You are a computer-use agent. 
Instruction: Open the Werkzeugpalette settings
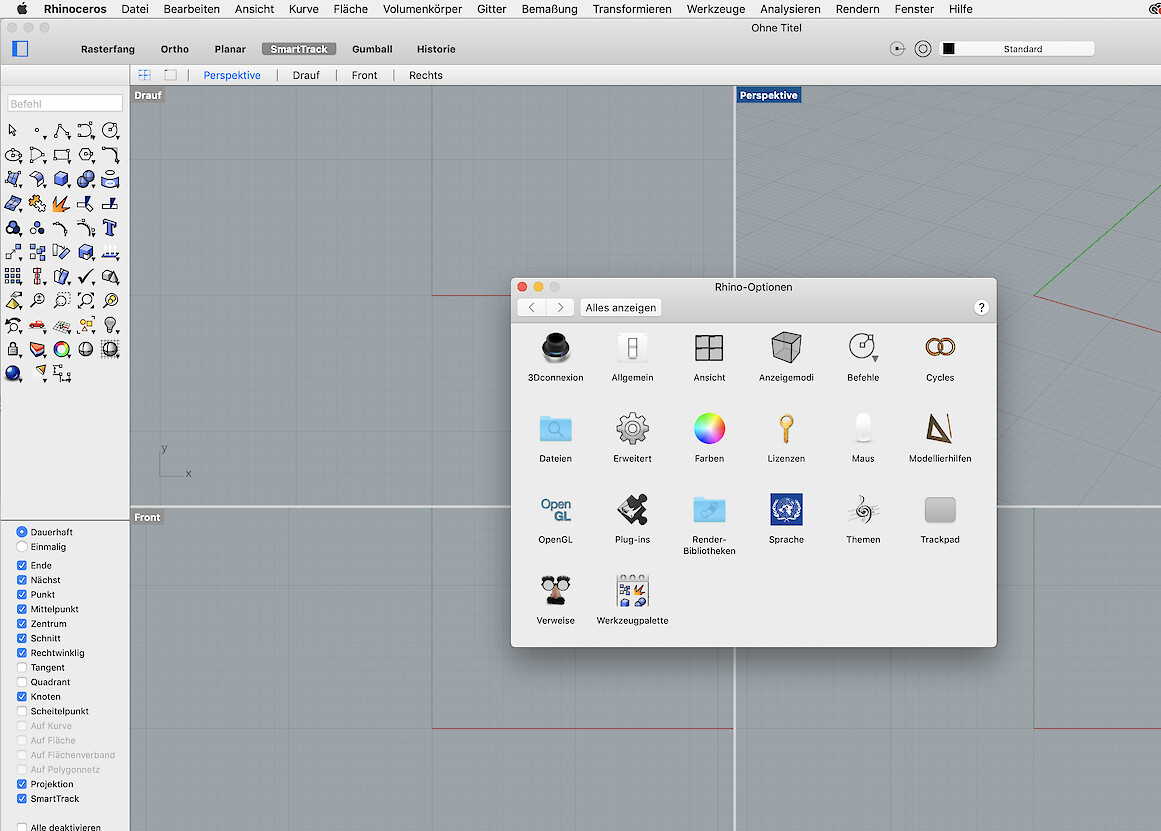click(x=632, y=600)
